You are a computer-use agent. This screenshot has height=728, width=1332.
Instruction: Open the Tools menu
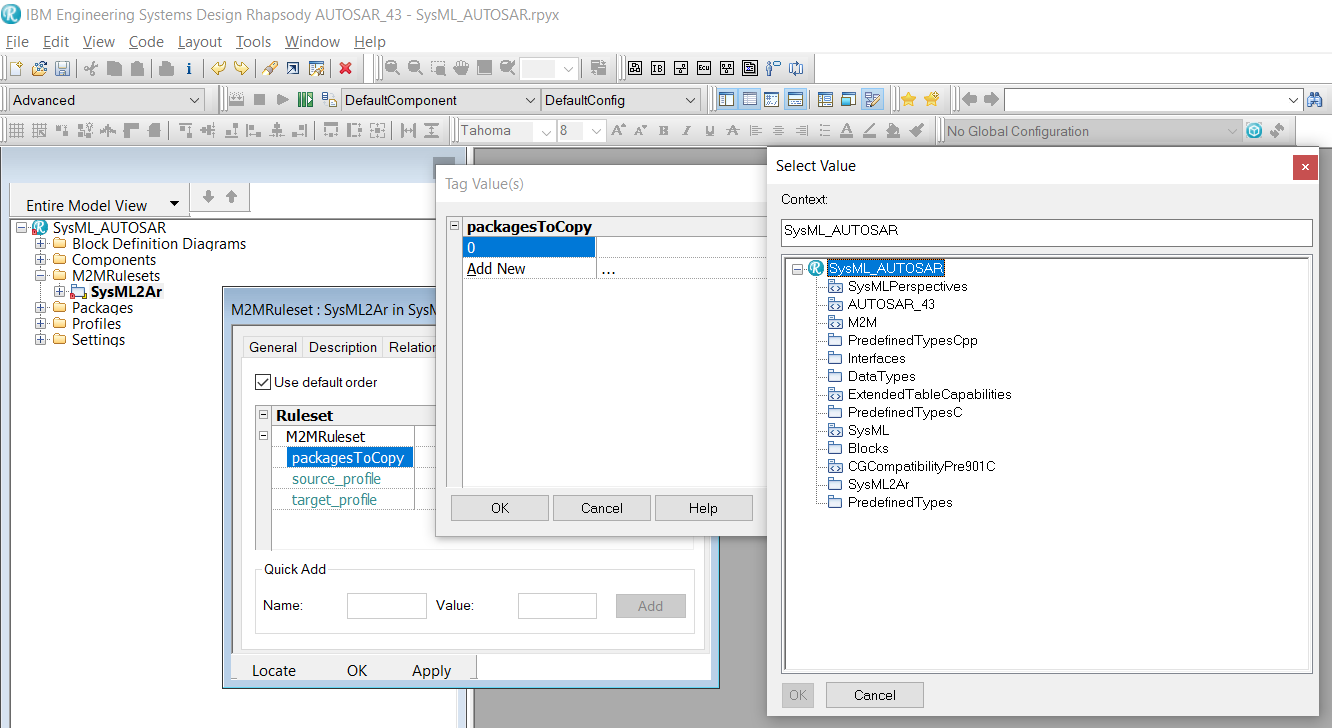253,42
